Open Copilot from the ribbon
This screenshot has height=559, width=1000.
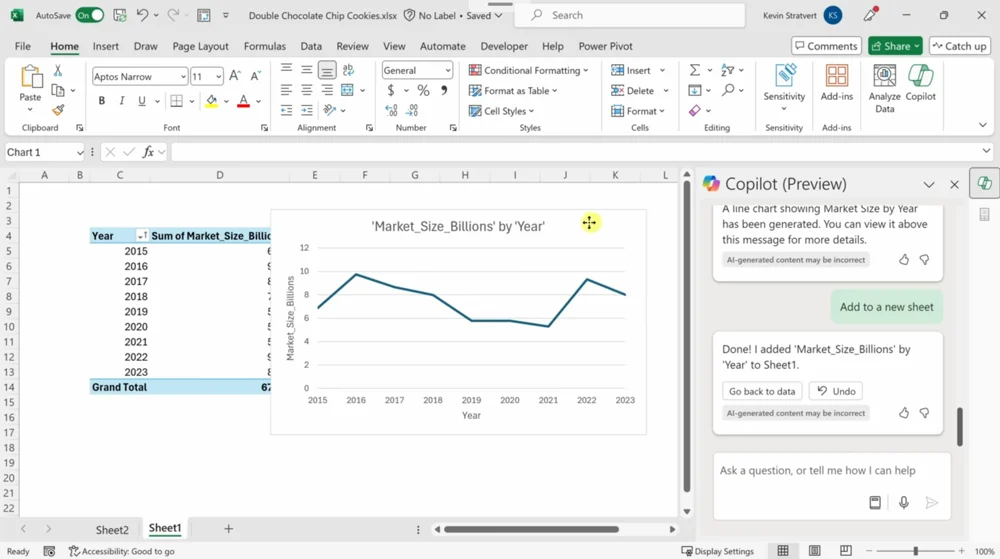point(920,84)
